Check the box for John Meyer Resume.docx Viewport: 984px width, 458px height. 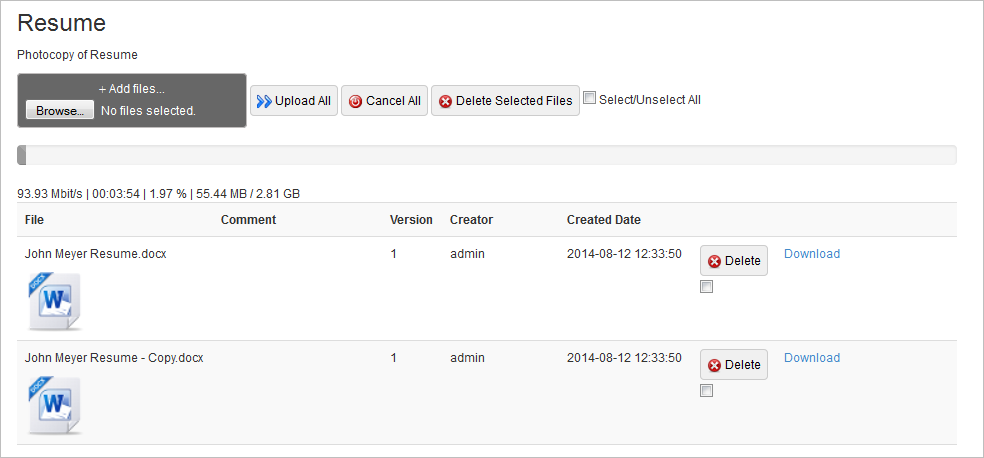coord(707,287)
